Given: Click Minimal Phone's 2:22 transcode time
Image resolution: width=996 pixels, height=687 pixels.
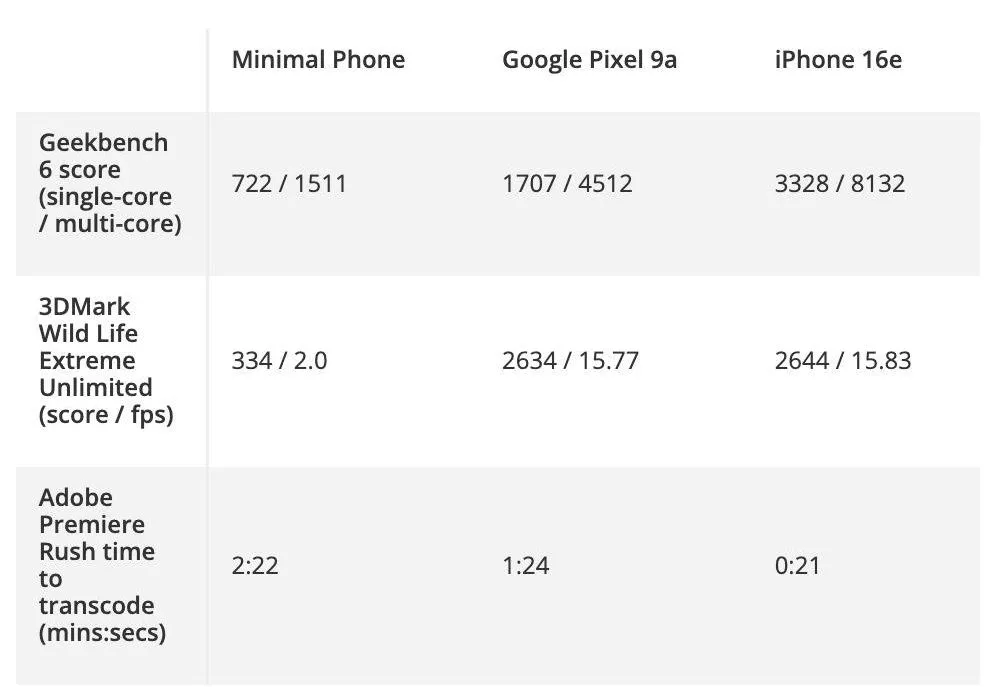Looking at the screenshot, I should (x=255, y=566).
